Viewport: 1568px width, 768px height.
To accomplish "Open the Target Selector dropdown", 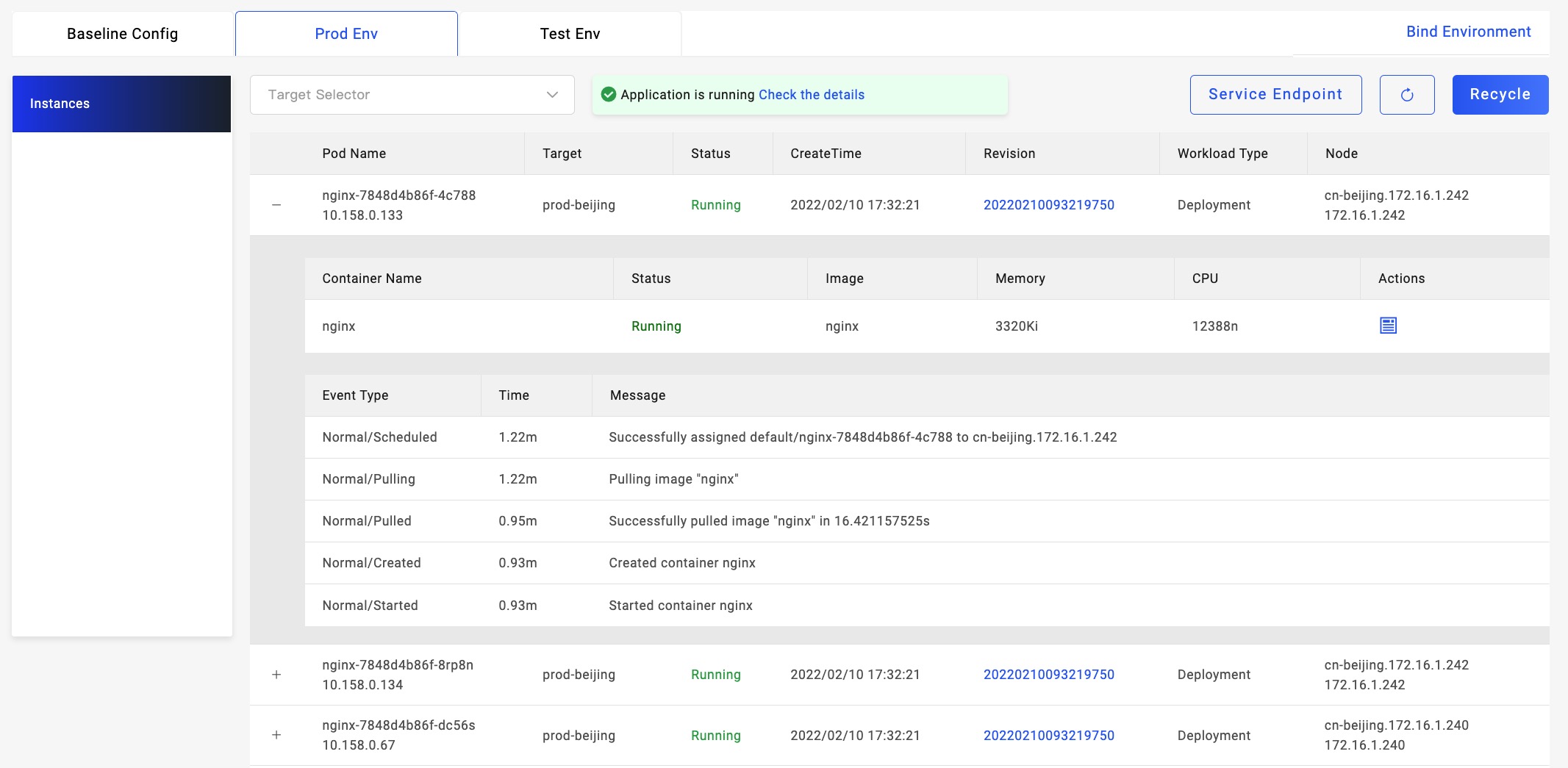I will [412, 95].
